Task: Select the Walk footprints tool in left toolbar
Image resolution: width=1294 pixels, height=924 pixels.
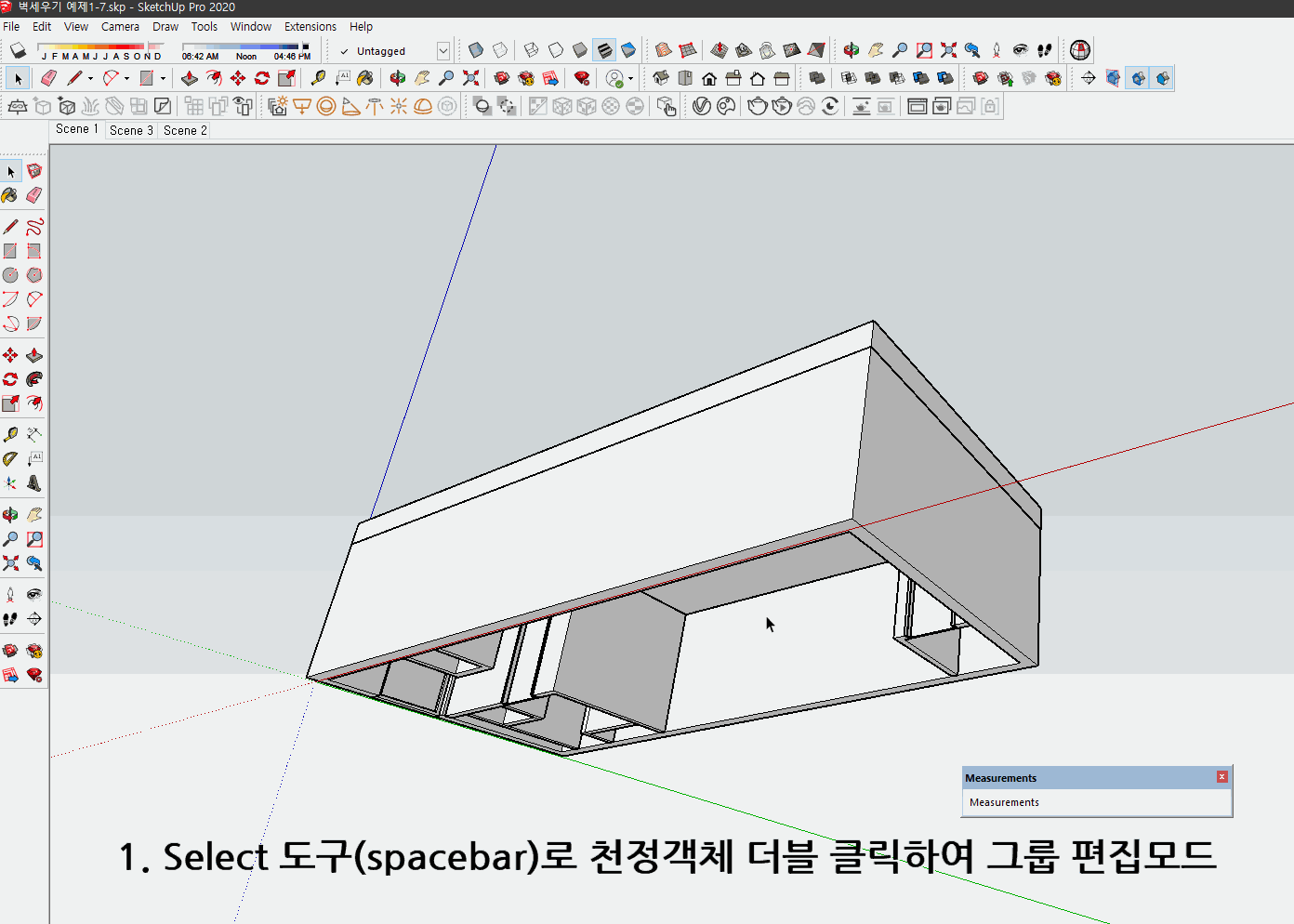Action: click(10, 619)
